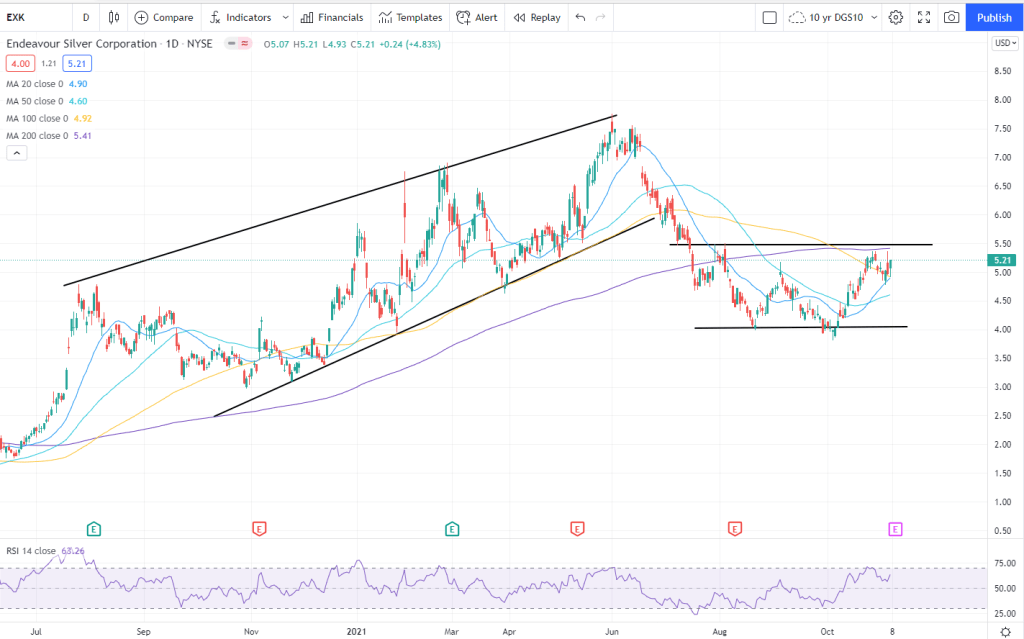Image resolution: width=1024 pixels, height=639 pixels.
Task: Open the candlestick chart style selector
Action: point(114,17)
